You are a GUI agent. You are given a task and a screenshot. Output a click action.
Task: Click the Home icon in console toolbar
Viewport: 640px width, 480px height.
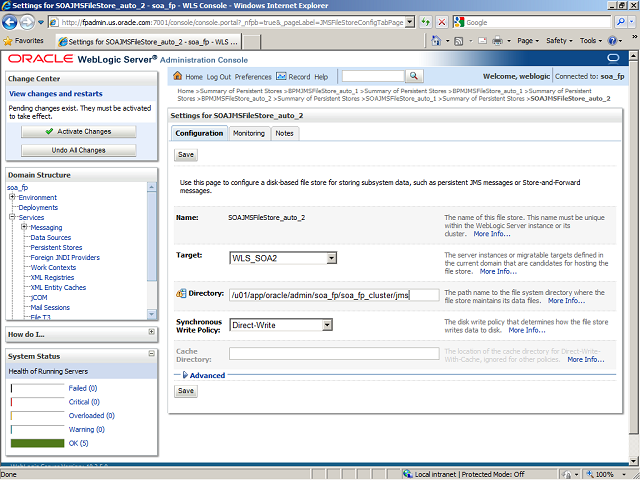pos(178,76)
